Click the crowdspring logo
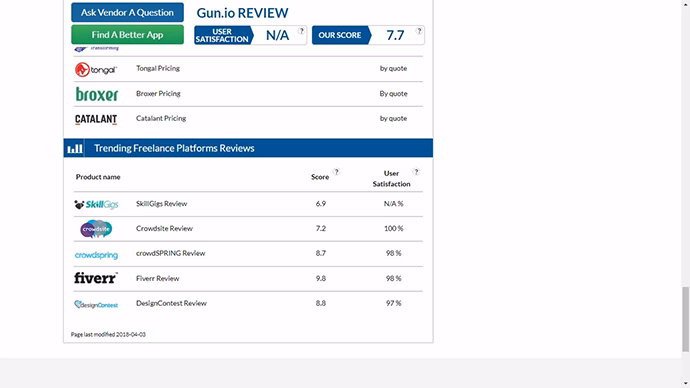 [96, 255]
